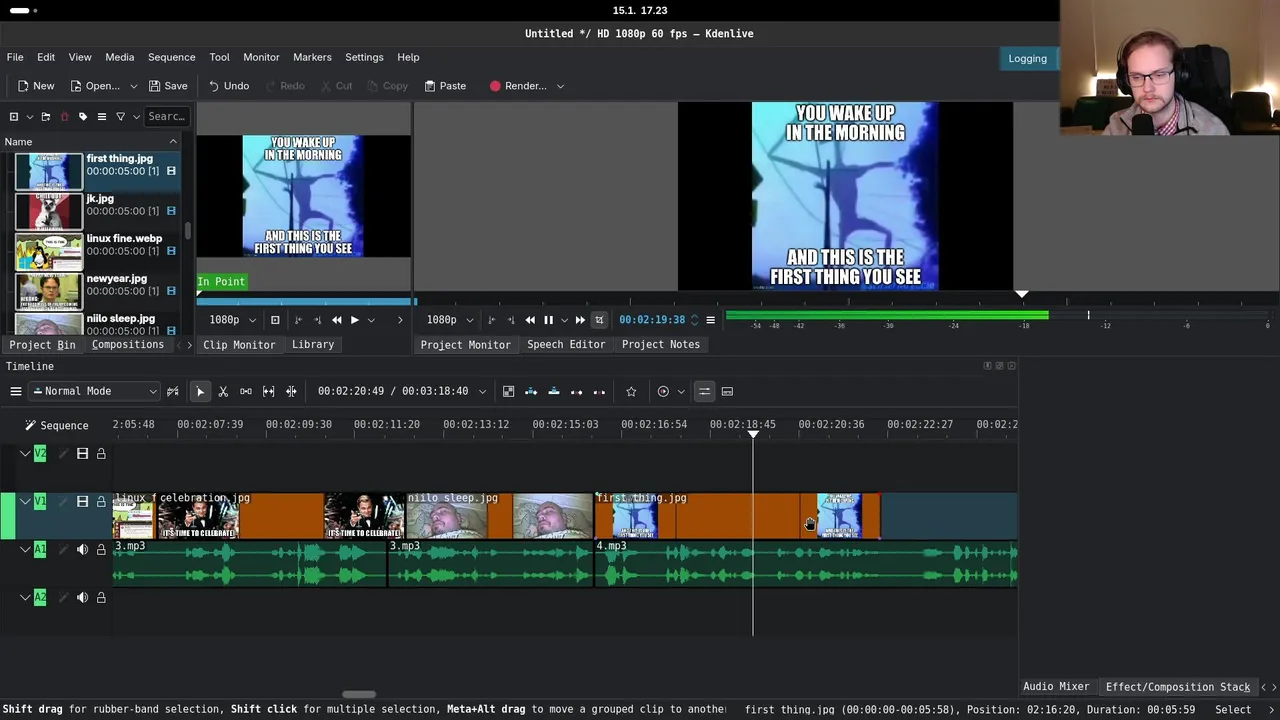Collapse the A1 track with its chevron
This screenshot has height=720, width=1280.
pyautogui.click(x=25, y=550)
